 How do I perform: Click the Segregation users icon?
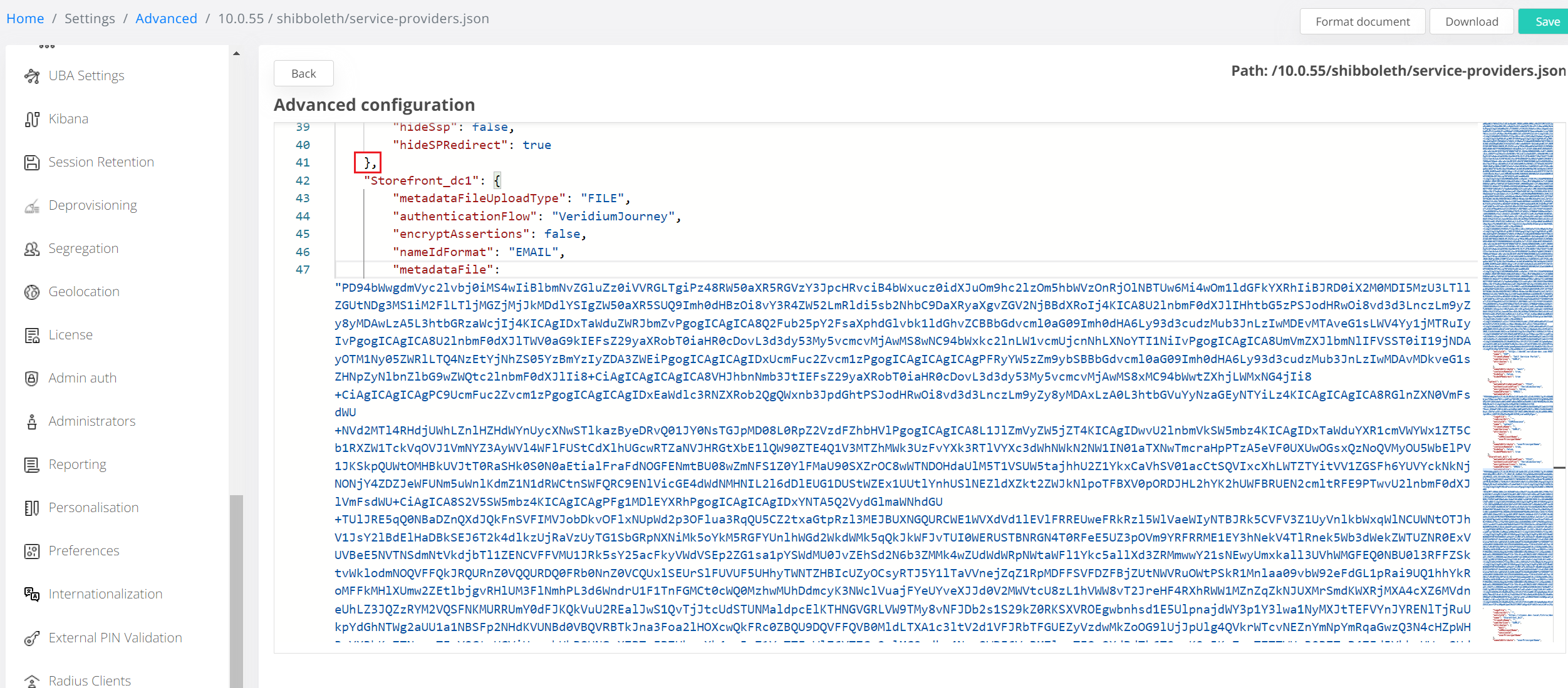point(32,249)
